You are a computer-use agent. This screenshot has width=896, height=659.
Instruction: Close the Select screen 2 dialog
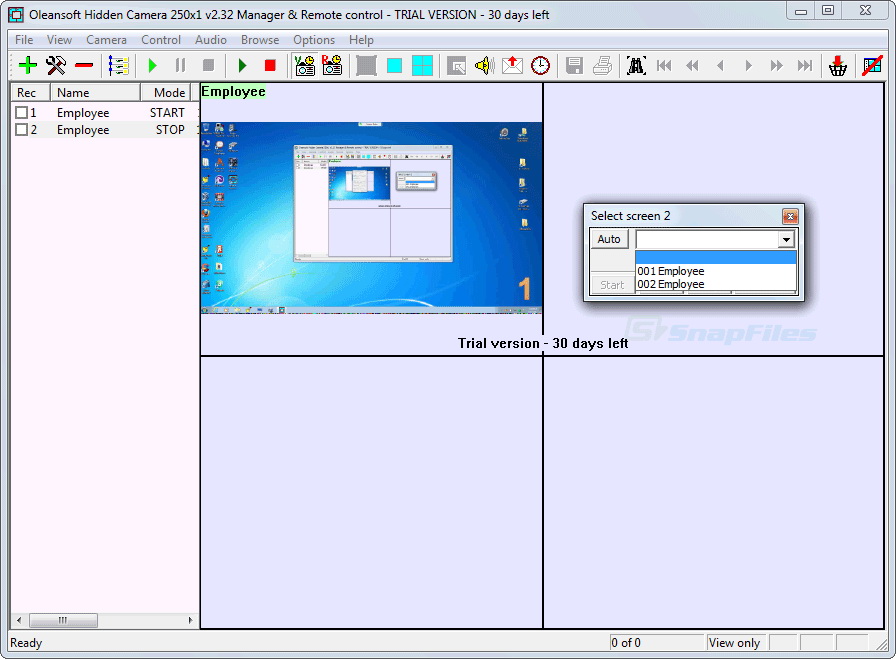[x=790, y=216]
